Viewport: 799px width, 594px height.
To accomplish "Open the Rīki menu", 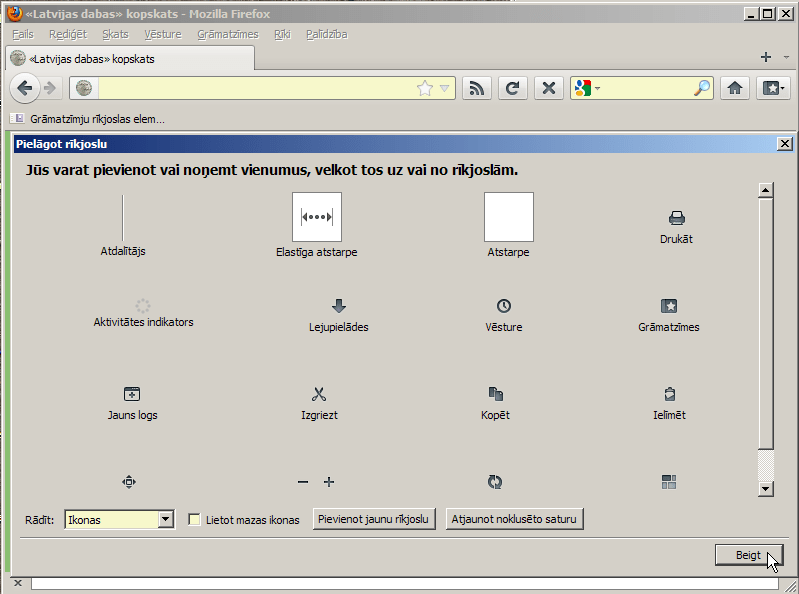I will click(x=282, y=34).
